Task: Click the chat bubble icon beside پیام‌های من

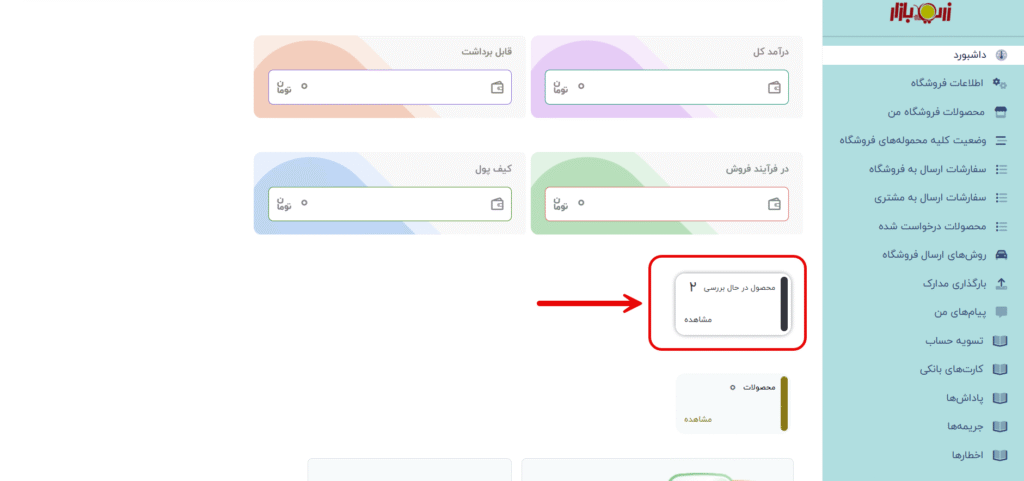Action: (1002, 312)
